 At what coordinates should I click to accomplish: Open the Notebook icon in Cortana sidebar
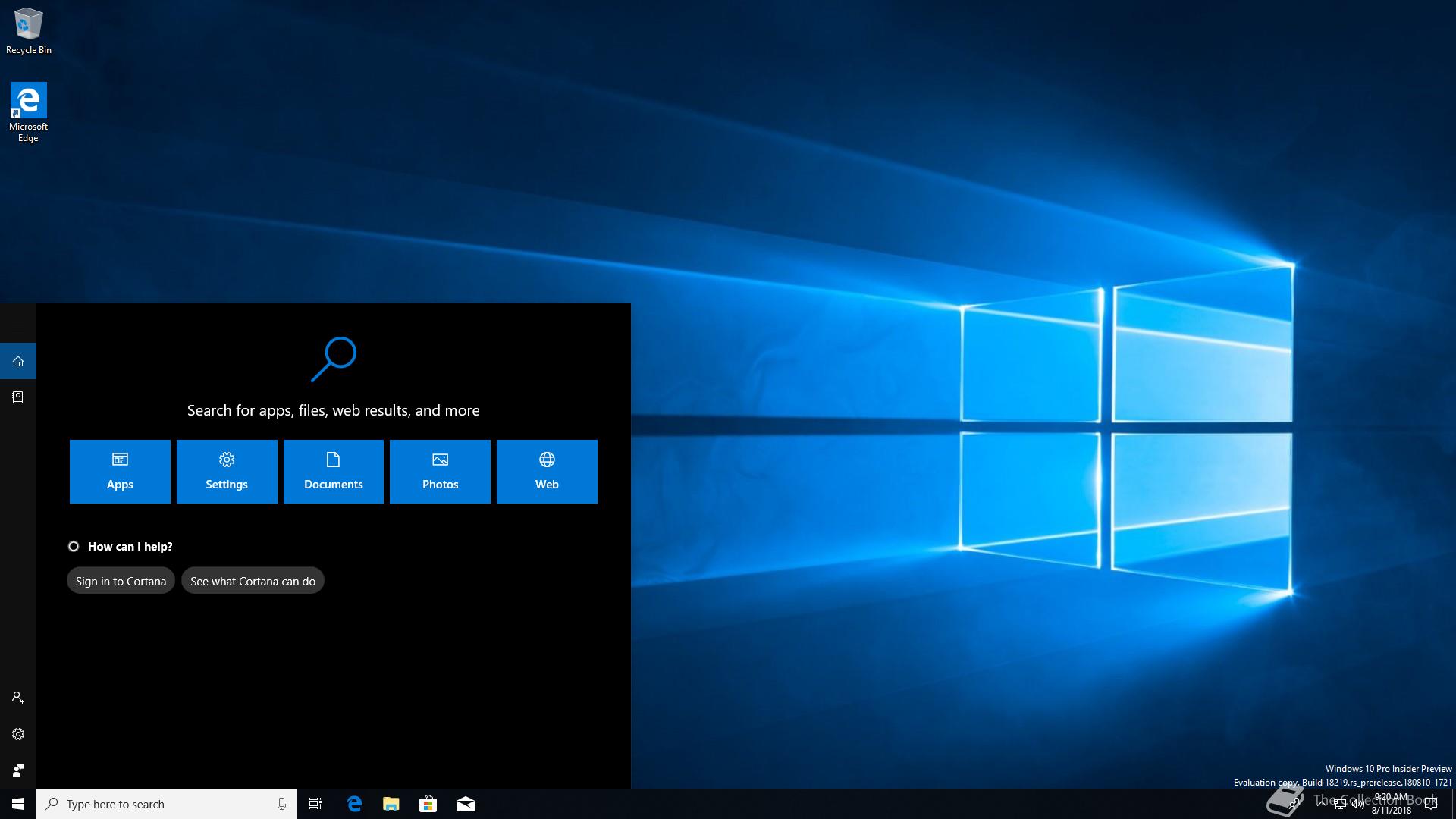[x=18, y=397]
